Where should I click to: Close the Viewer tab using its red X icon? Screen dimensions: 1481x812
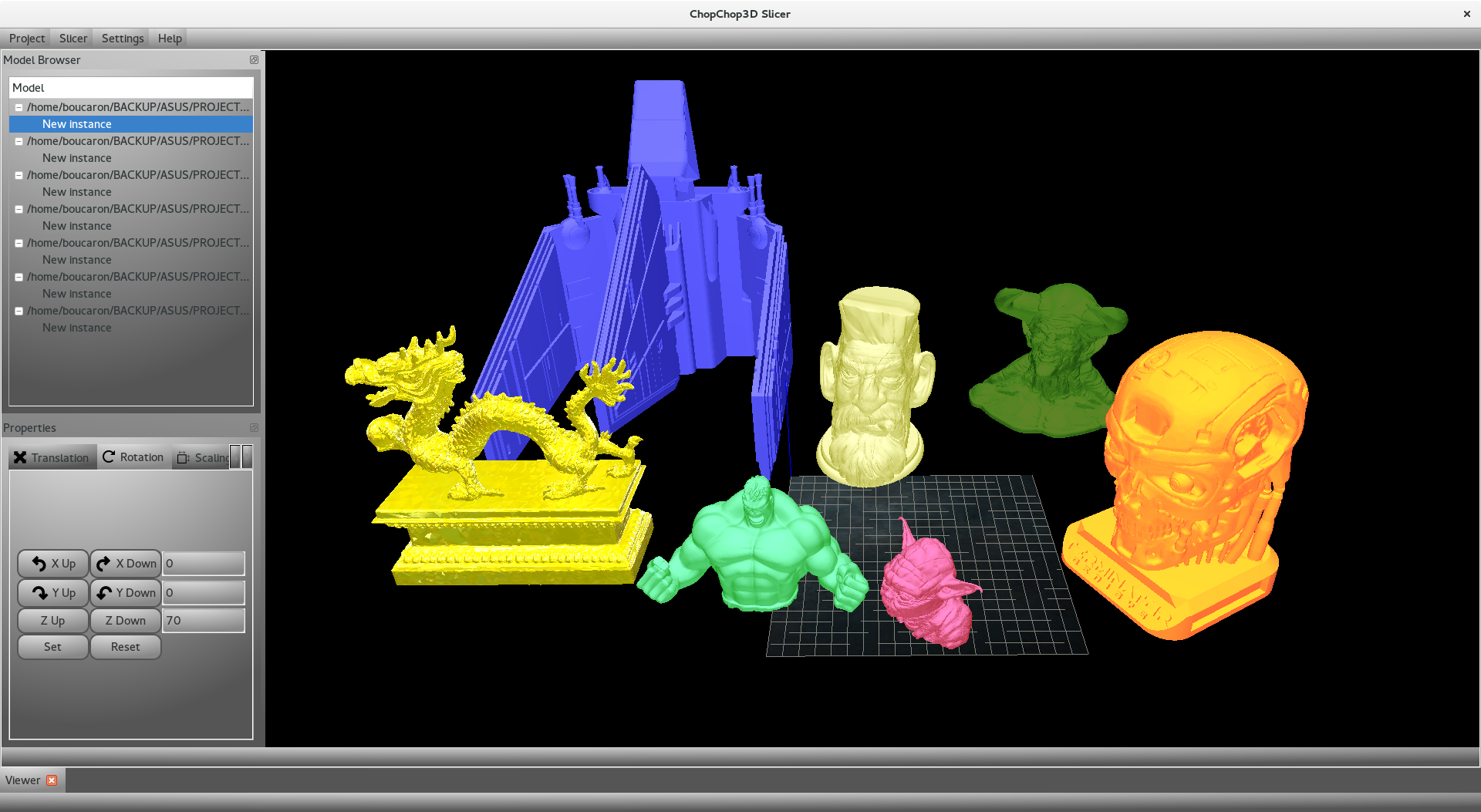point(52,780)
